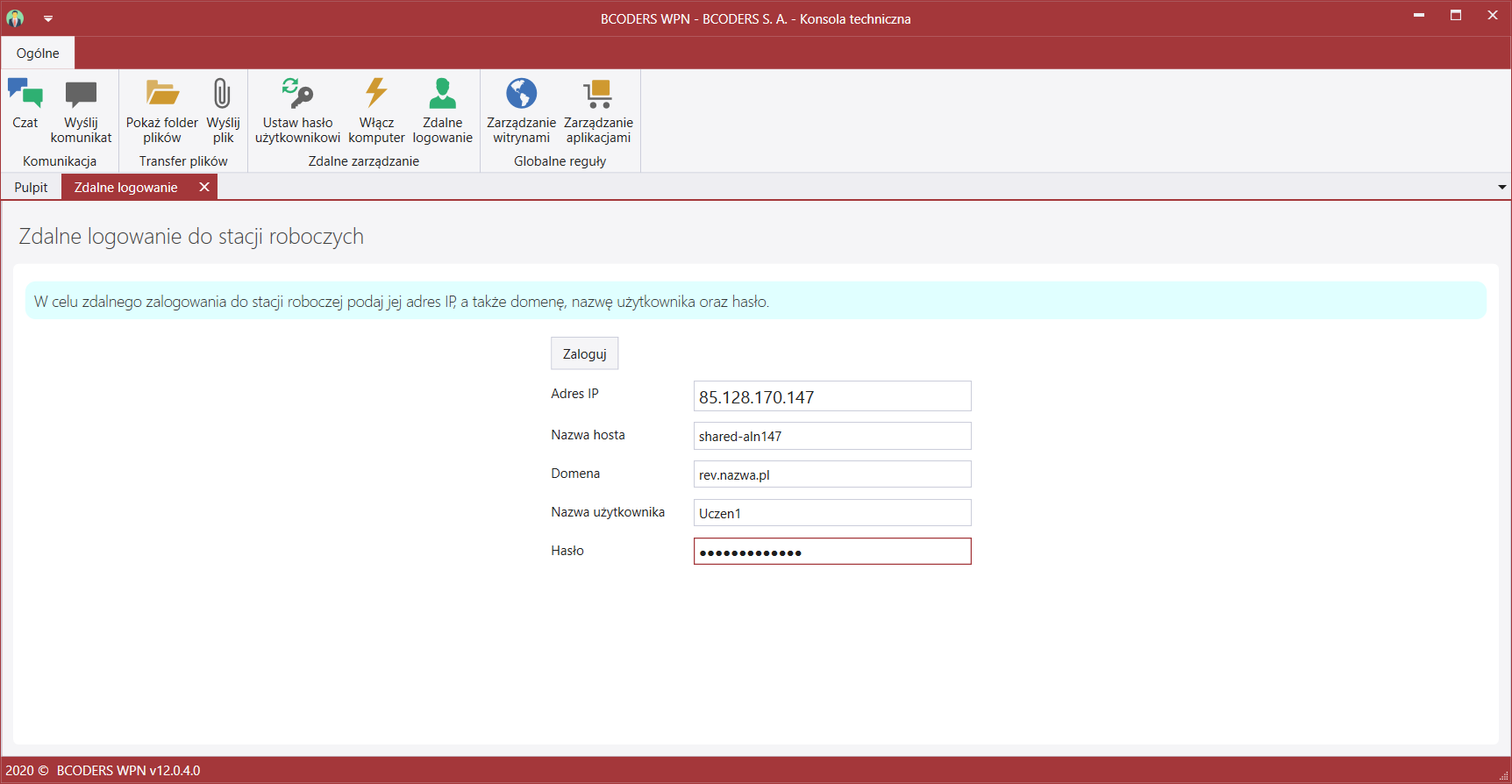Focus the Hasło password field
Viewport: 1512px width, 784px height.
point(832,552)
